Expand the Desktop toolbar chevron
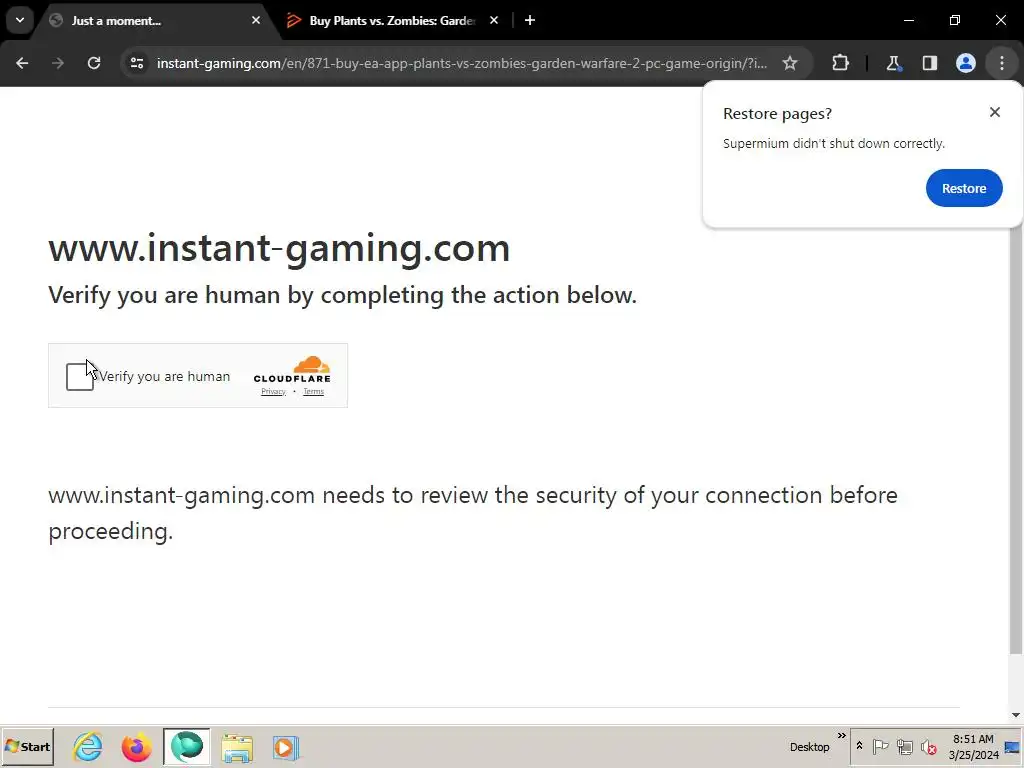 coord(842,736)
